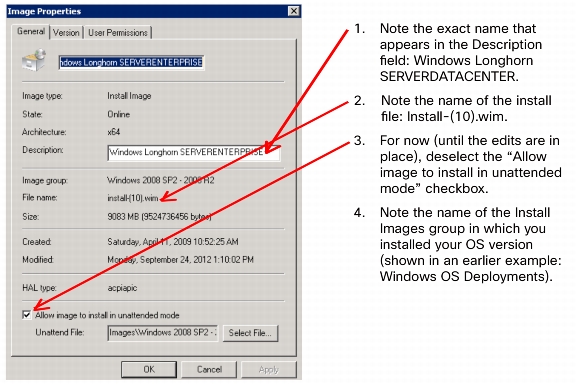
Task: Confirm with the OK button
Action: tap(149, 369)
